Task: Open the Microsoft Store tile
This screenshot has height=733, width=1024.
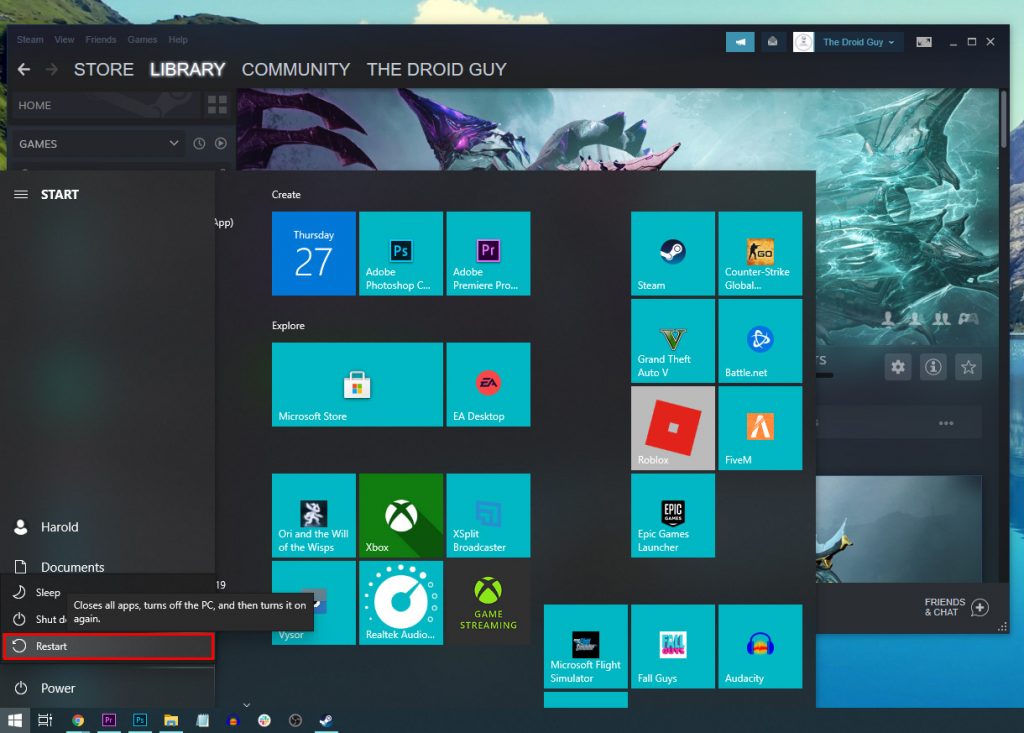Action: click(x=357, y=385)
